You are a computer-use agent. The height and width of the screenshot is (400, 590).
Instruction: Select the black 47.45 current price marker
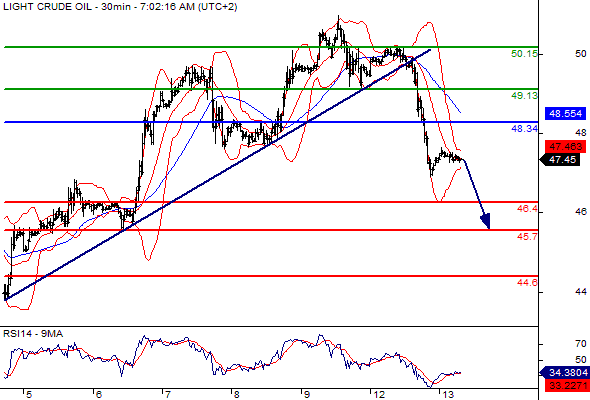coord(560,160)
